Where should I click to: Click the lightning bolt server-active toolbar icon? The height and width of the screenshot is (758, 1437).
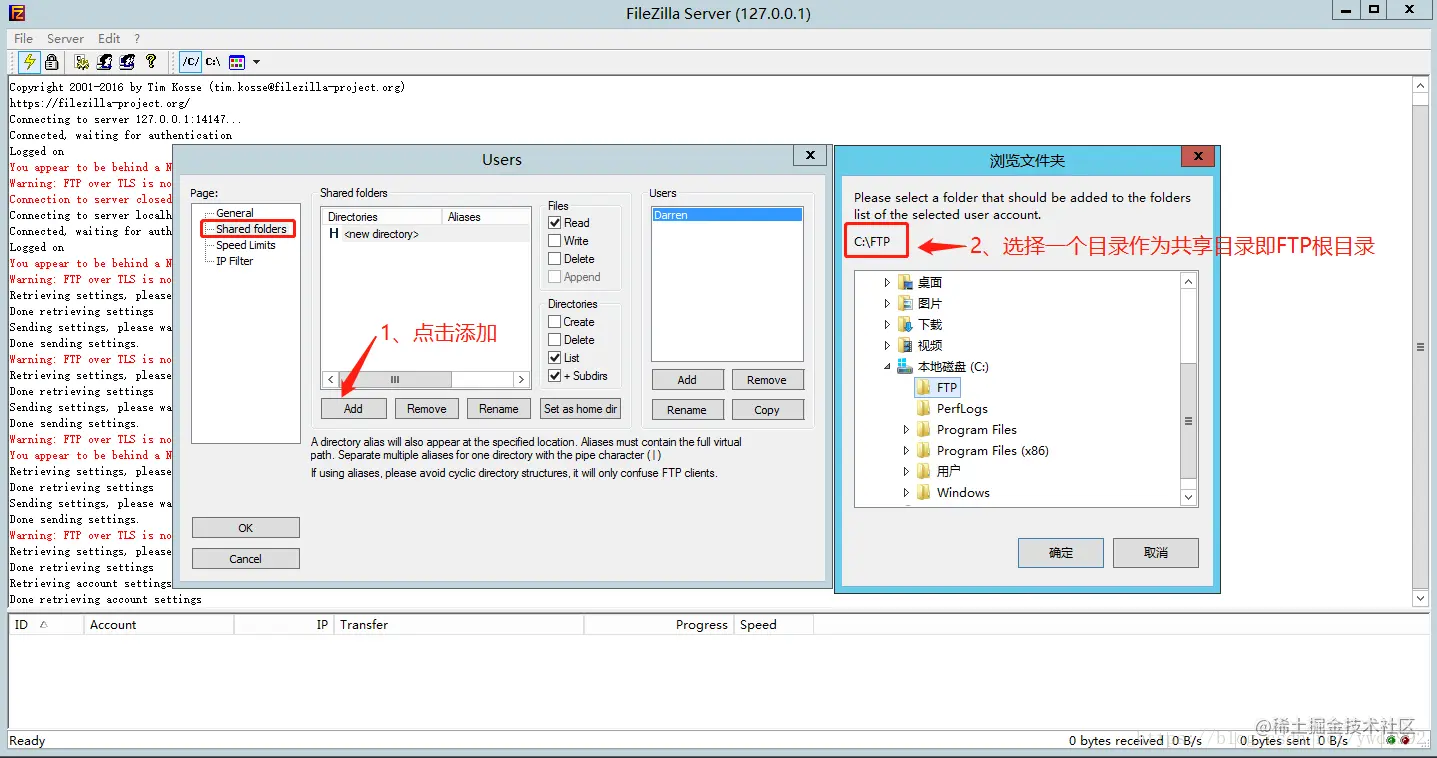coord(29,62)
